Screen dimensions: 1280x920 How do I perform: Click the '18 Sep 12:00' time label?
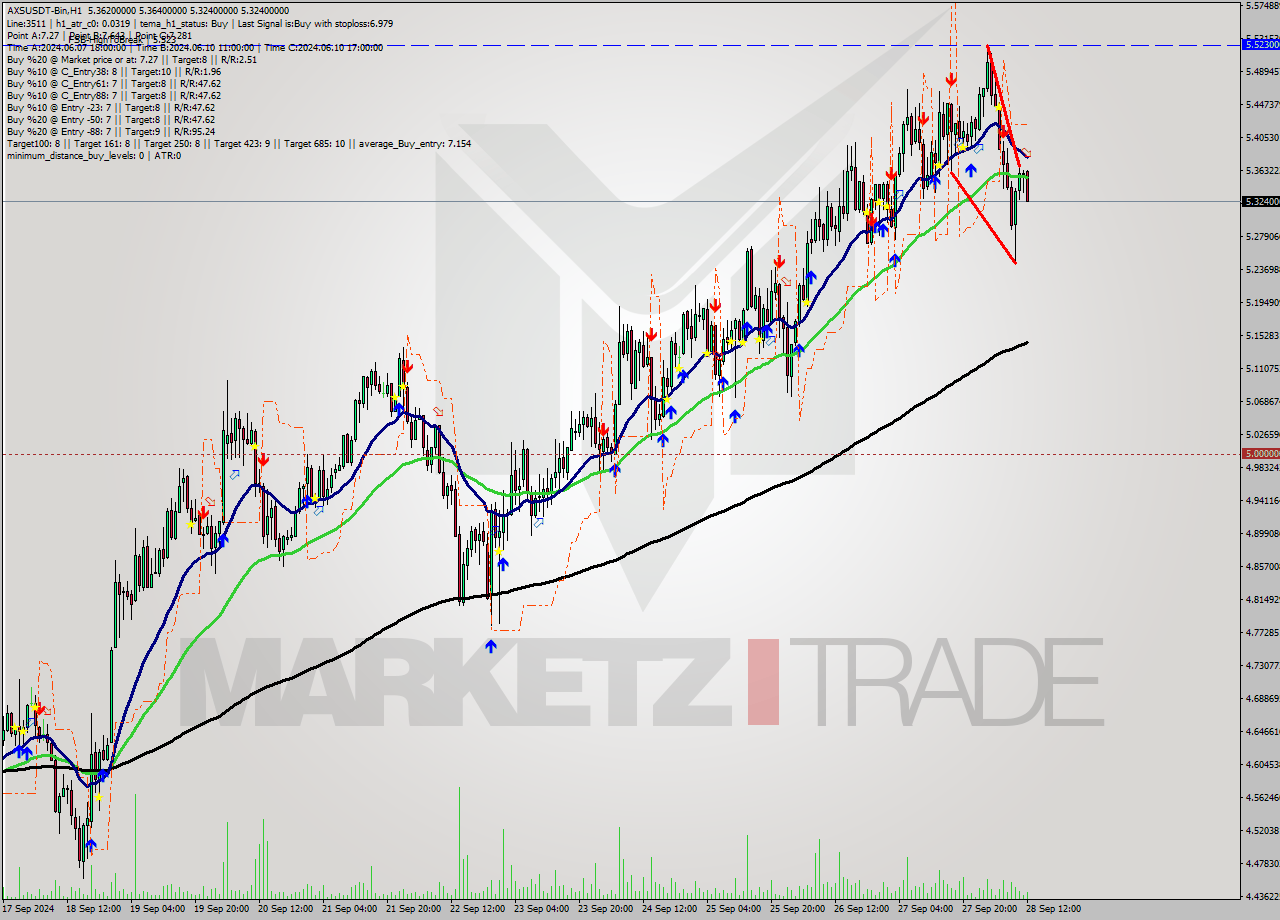pos(94,909)
